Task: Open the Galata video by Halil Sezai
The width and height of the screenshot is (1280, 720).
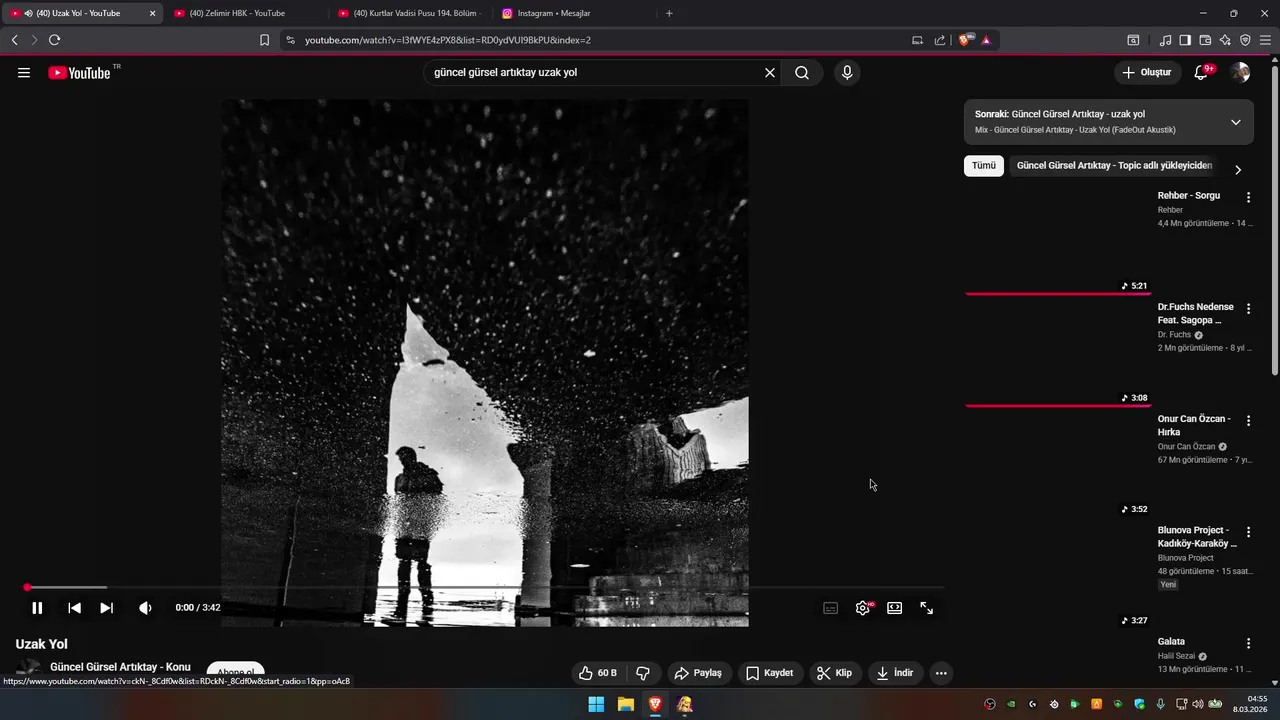Action: click(x=1171, y=642)
